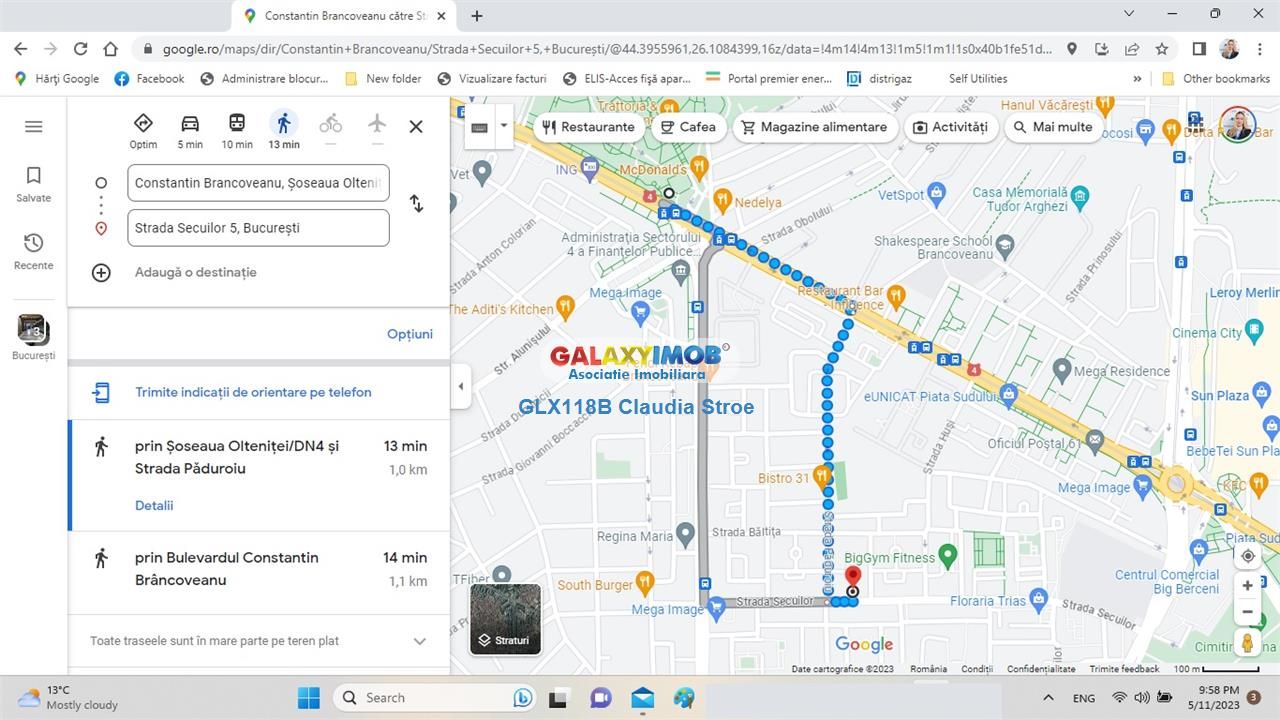The image size is (1280, 720).
Task: Show hidden bookmarks with chevron
Action: point(1137,79)
